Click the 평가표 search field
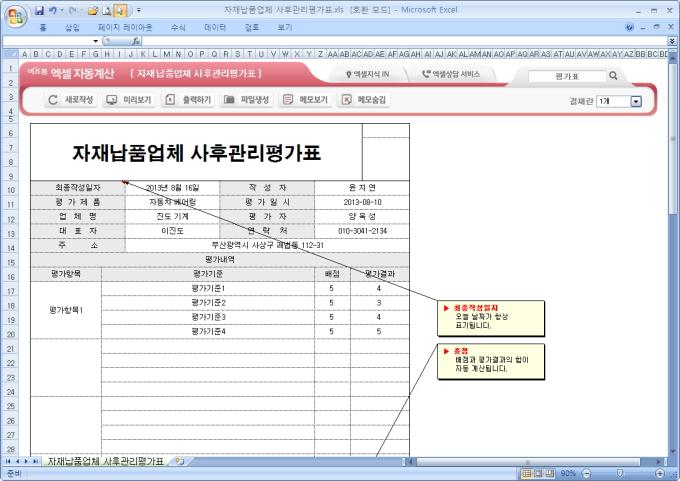The width and height of the screenshot is (680, 481). 567,76
